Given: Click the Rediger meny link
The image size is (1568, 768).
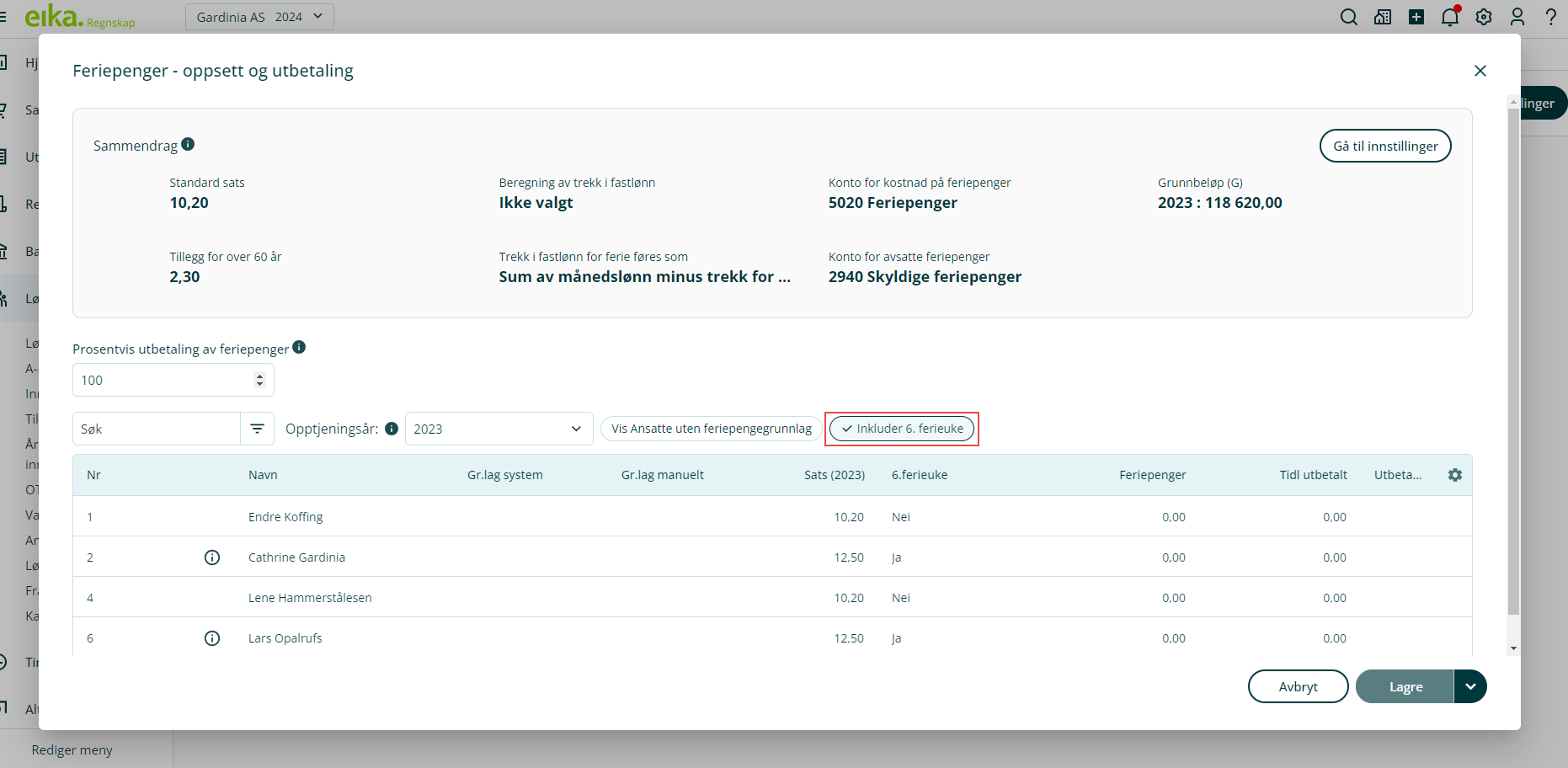Looking at the screenshot, I should point(72,749).
